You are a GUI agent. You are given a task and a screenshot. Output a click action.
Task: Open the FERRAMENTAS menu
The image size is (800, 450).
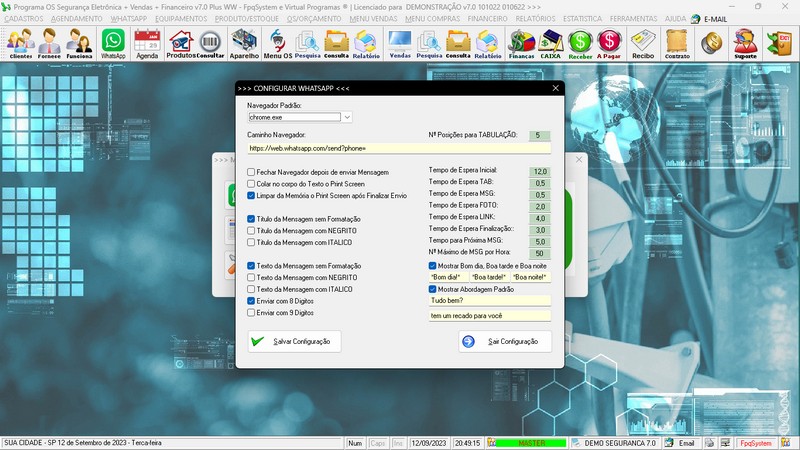coord(633,19)
